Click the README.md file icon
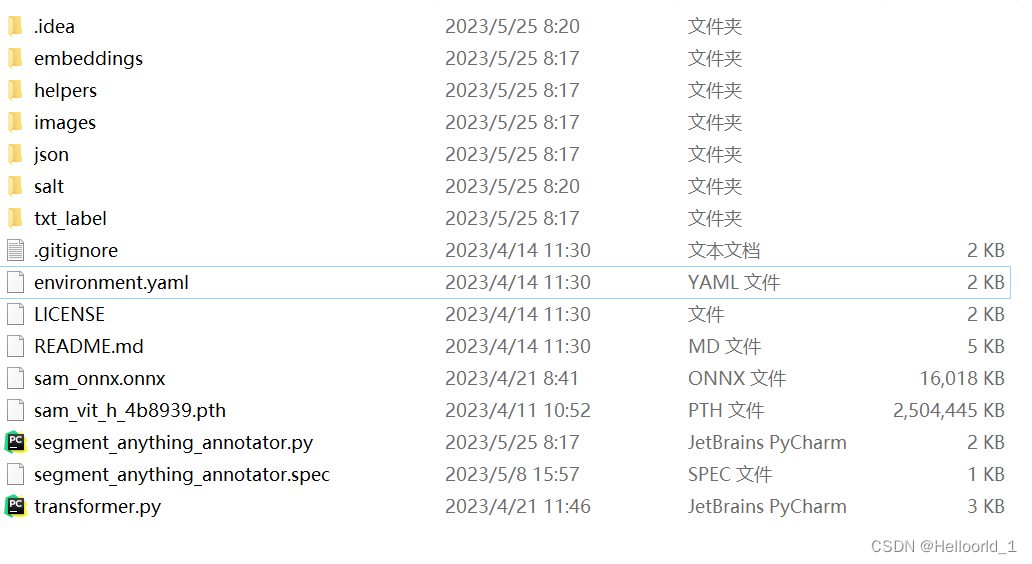1032x564 pixels. coord(16,346)
